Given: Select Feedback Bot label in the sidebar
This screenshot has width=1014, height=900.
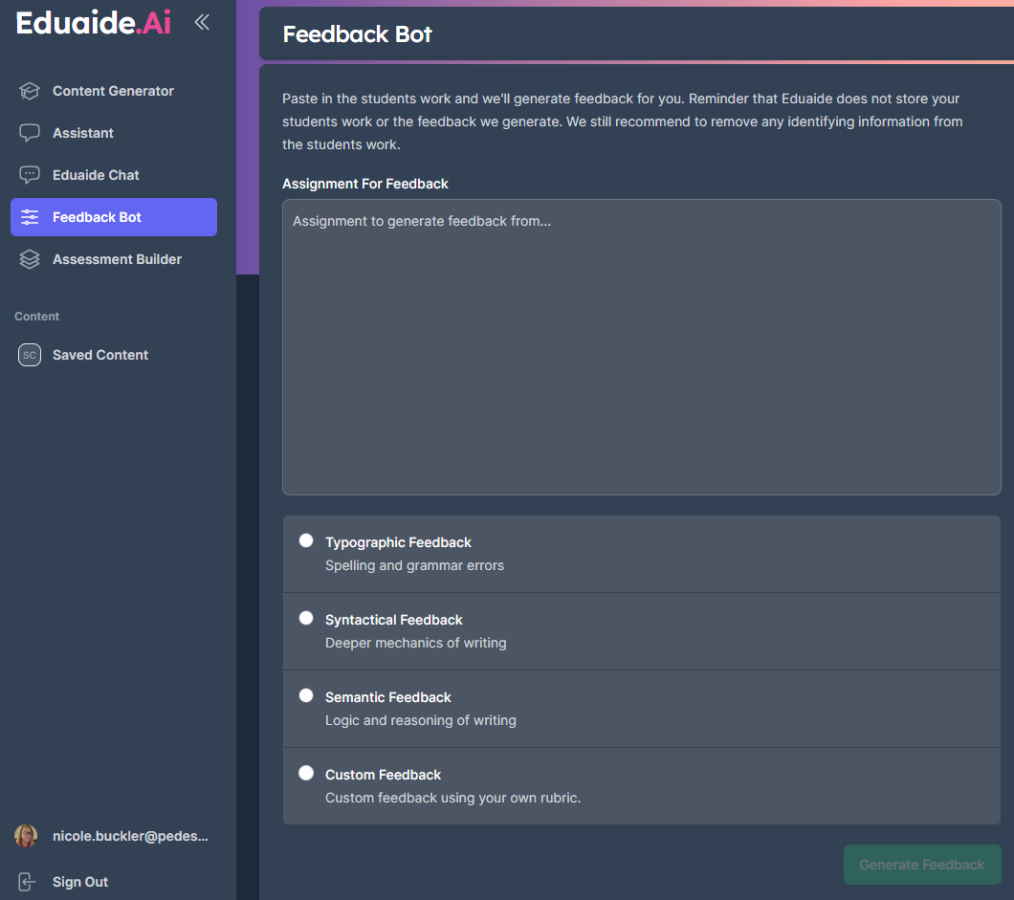Looking at the screenshot, I should tap(97, 217).
